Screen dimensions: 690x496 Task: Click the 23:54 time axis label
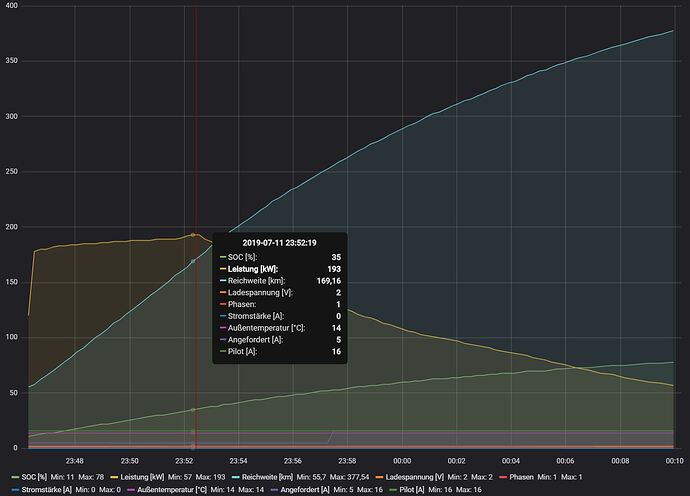click(238, 461)
